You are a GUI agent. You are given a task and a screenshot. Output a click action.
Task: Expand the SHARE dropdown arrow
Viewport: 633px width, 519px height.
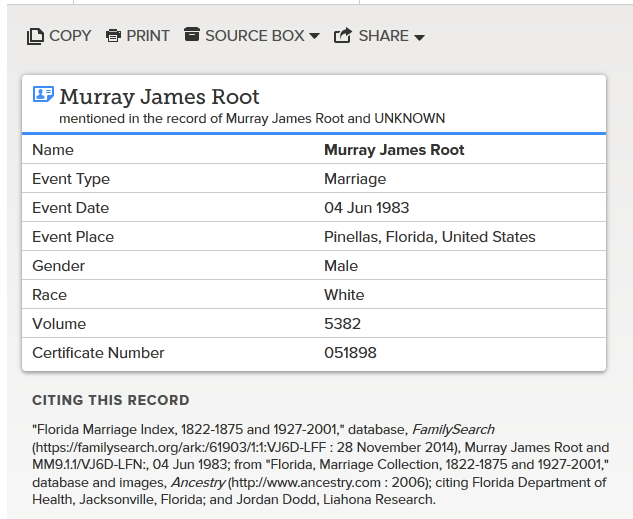(419, 37)
